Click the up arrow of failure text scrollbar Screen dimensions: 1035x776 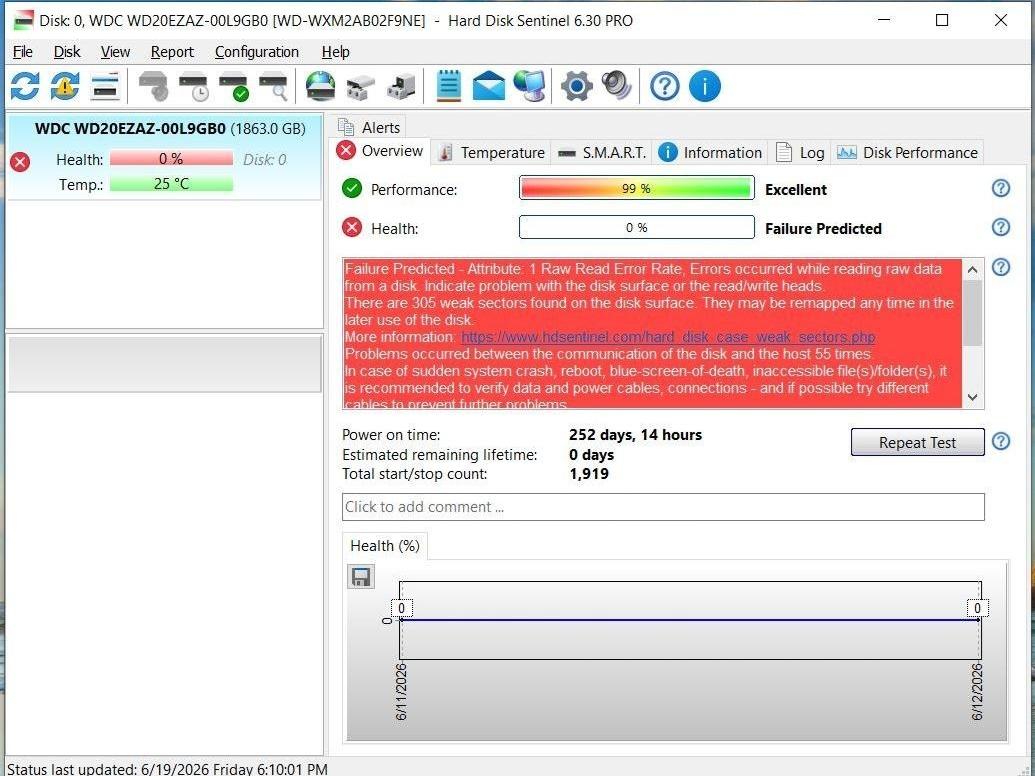(x=972, y=269)
